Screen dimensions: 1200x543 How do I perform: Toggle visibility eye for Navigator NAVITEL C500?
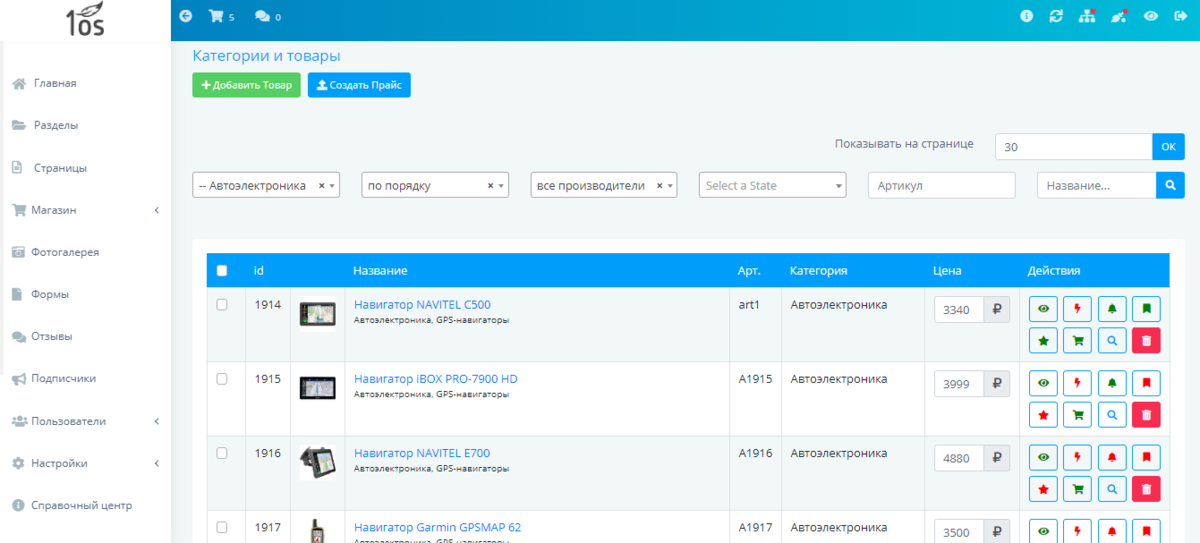1043,309
